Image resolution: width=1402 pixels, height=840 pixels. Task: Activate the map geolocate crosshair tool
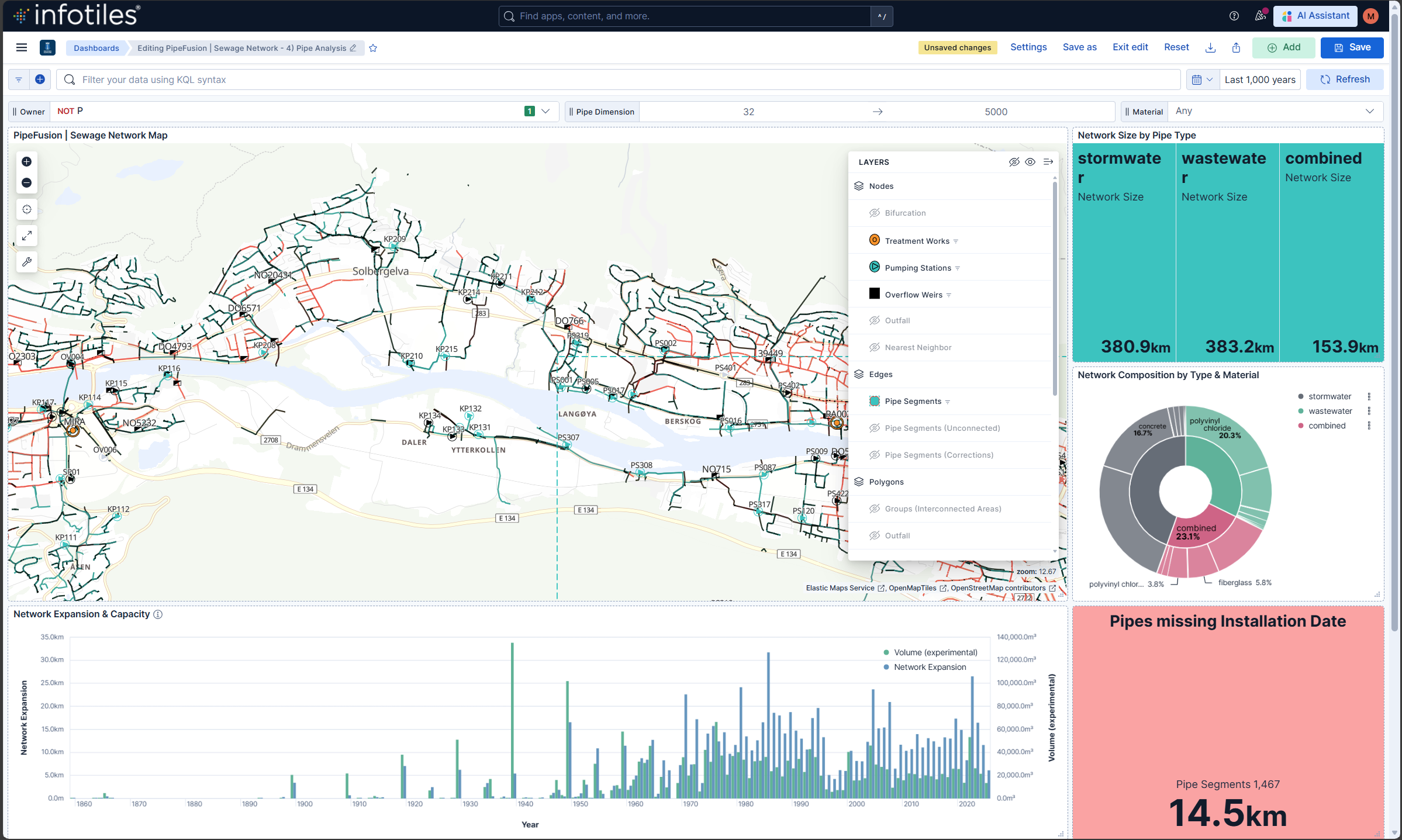click(x=26, y=209)
